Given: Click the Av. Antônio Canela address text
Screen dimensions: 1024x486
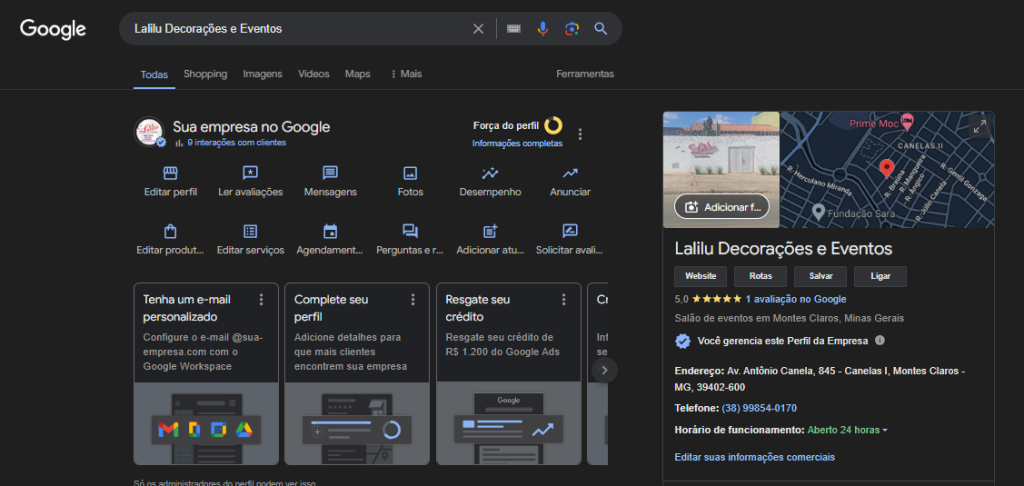Looking at the screenshot, I should [820, 379].
